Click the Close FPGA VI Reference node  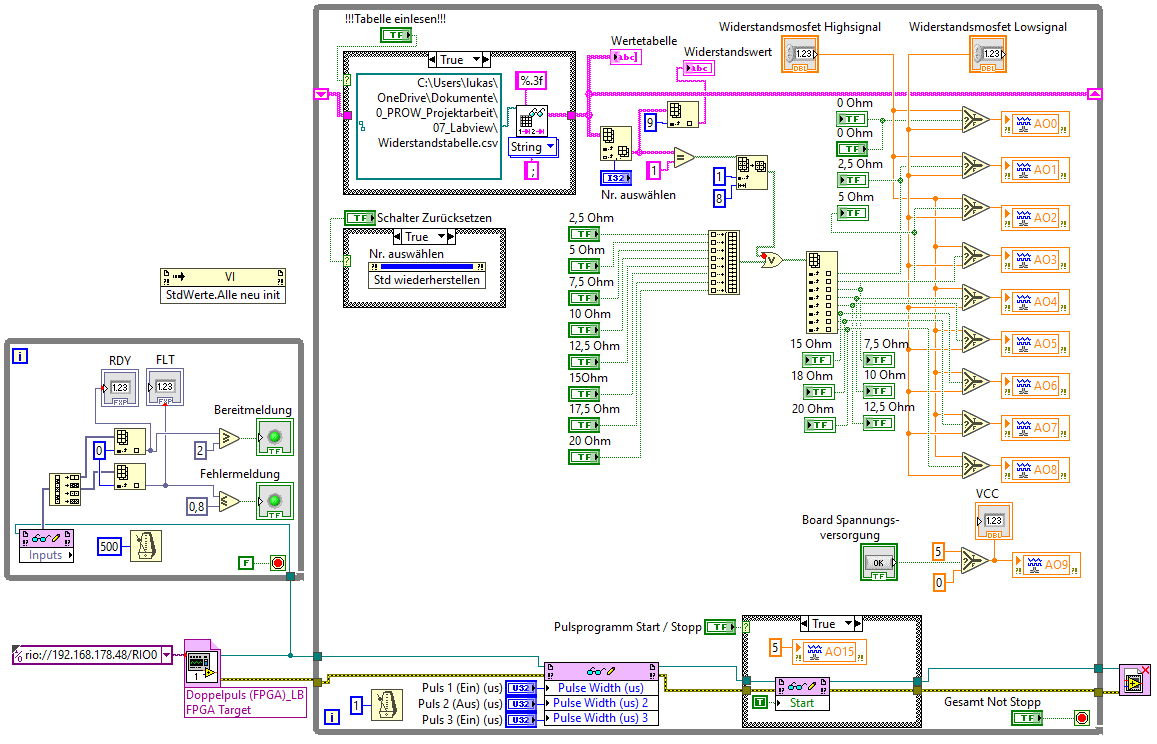[x=1135, y=681]
